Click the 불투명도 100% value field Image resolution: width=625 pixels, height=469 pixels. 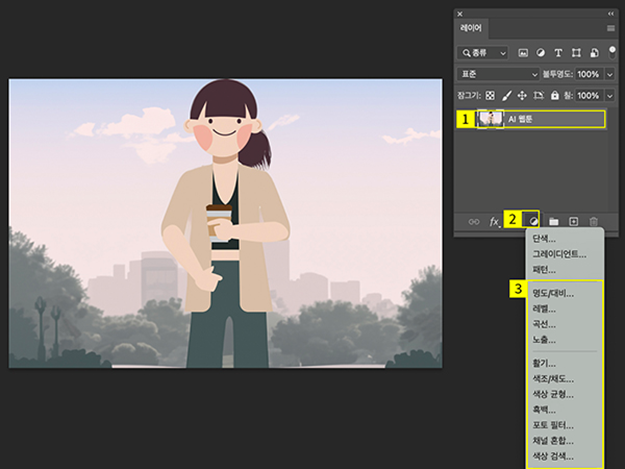point(588,74)
